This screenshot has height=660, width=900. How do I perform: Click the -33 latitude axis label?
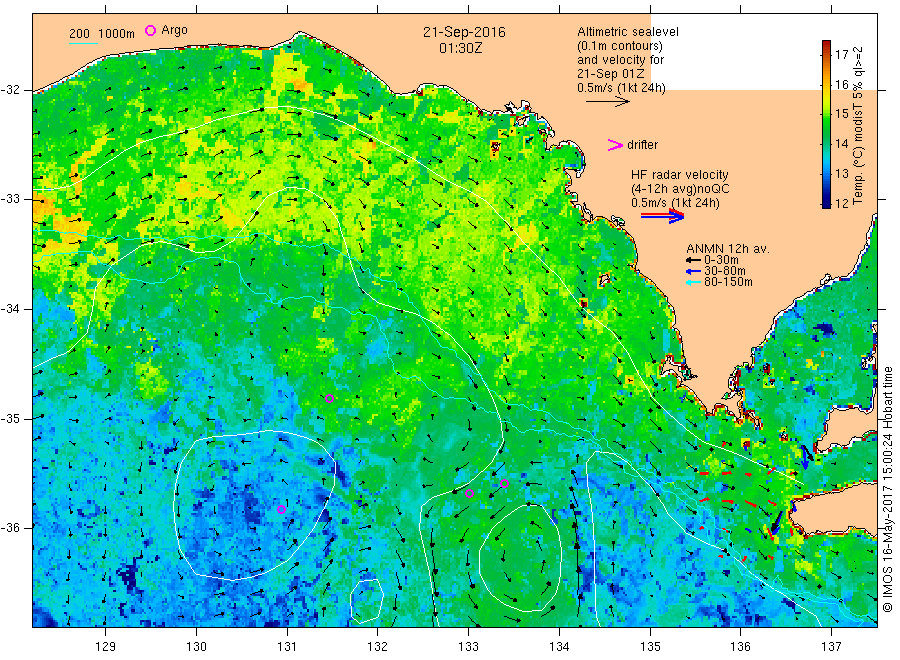tap(10, 199)
